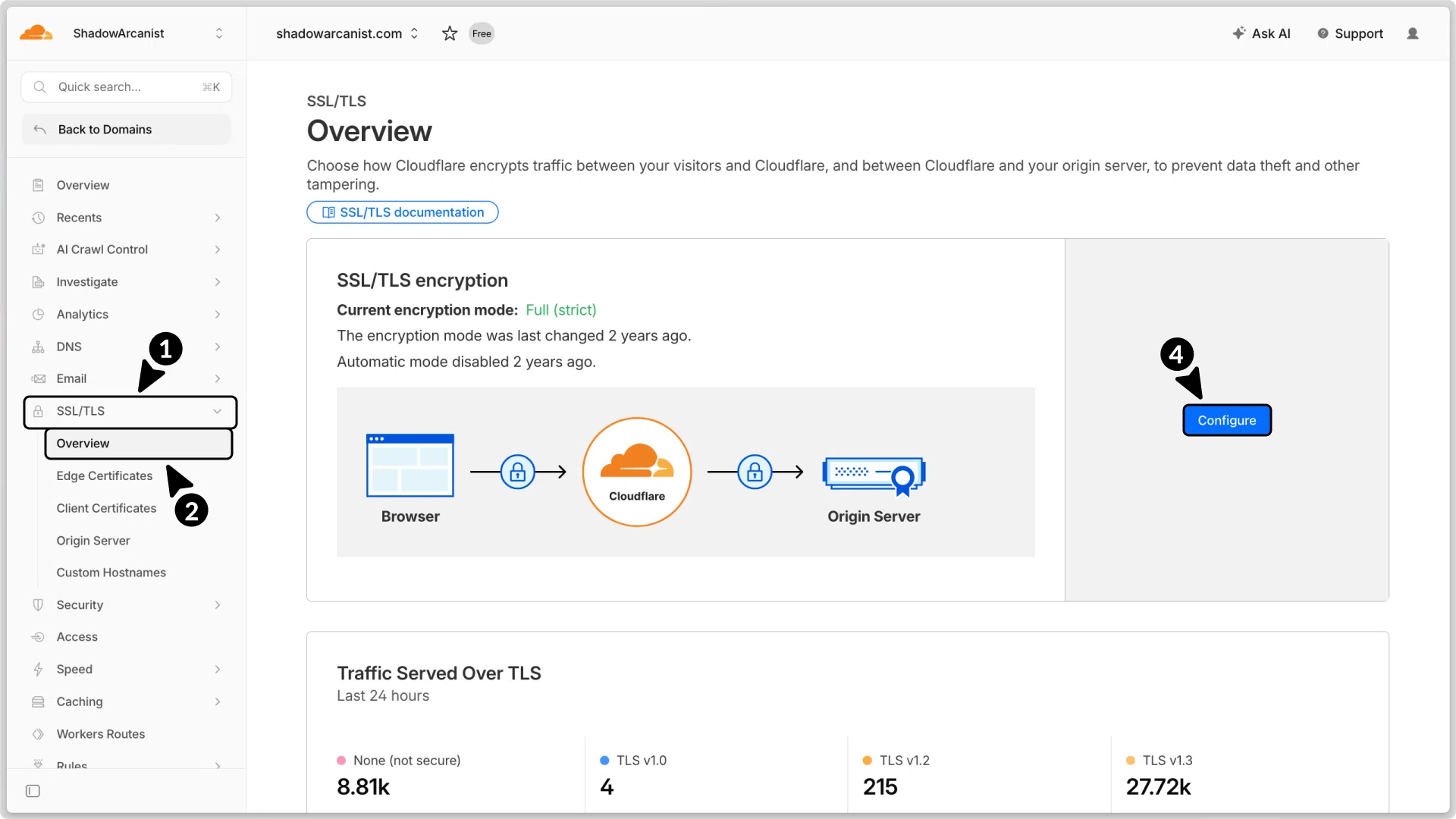This screenshot has width=1456, height=819.
Task: Expand the AI Crawl Control chevron
Action: tap(218, 249)
